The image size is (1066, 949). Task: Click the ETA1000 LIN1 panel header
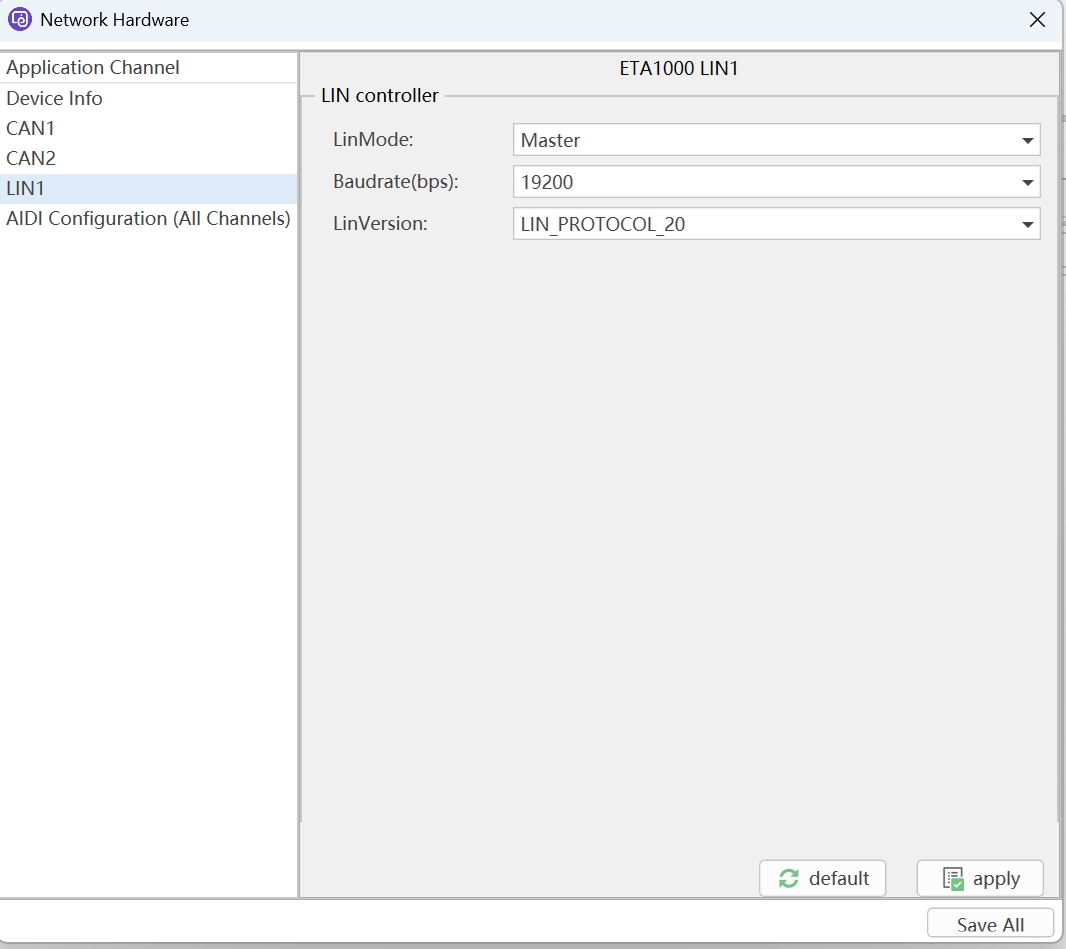coord(678,70)
